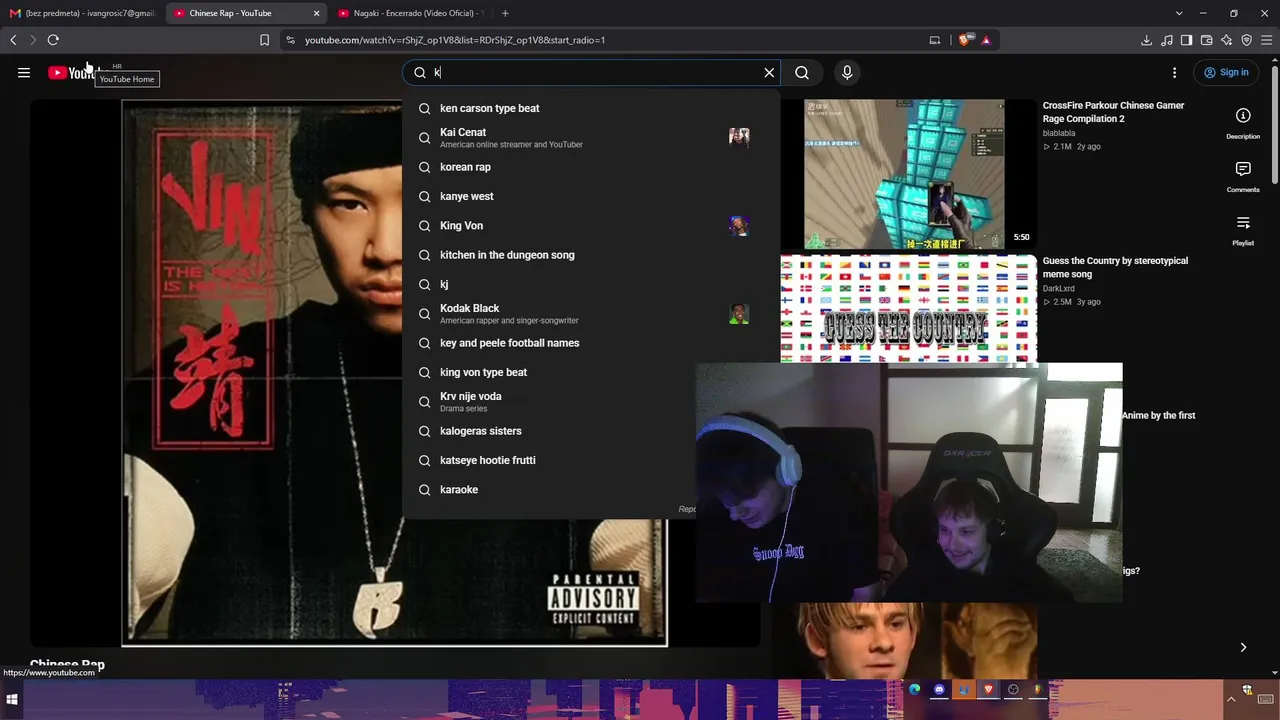Open the media playlist music note icon
This screenshot has height=720, width=1280.
(x=1166, y=40)
